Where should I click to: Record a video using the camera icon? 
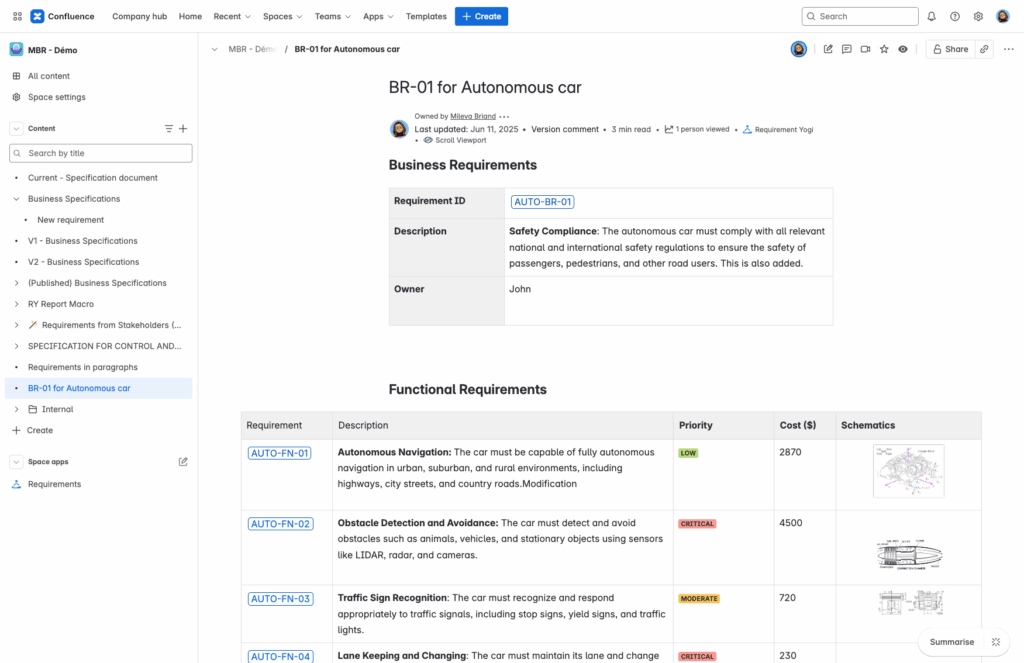point(865,48)
